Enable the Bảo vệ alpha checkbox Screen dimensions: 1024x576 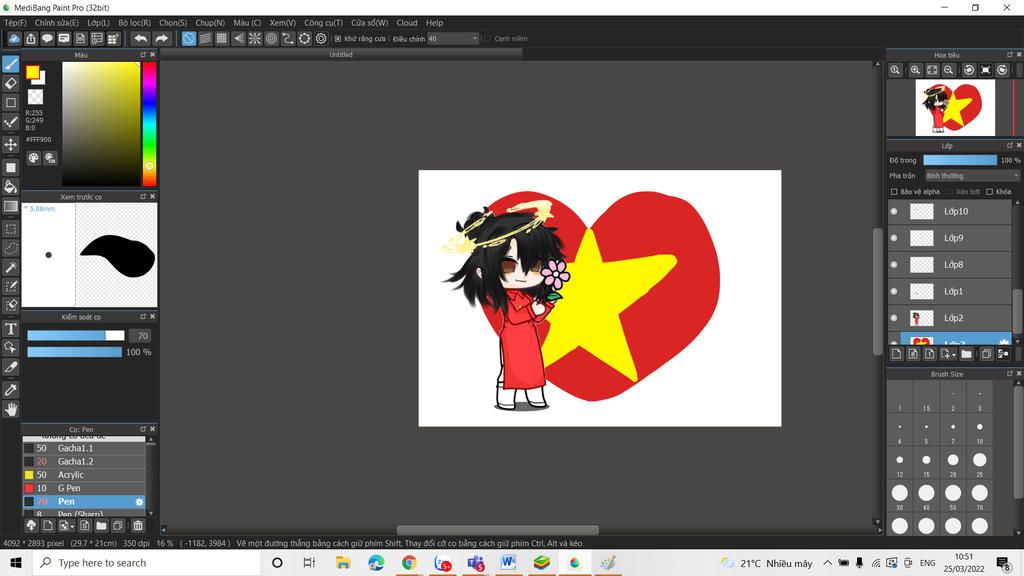click(894, 191)
